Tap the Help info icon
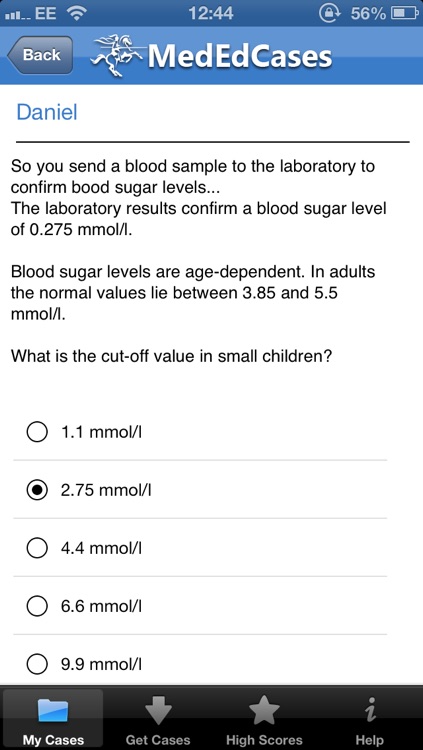This screenshot has height=750, width=423. point(369,710)
